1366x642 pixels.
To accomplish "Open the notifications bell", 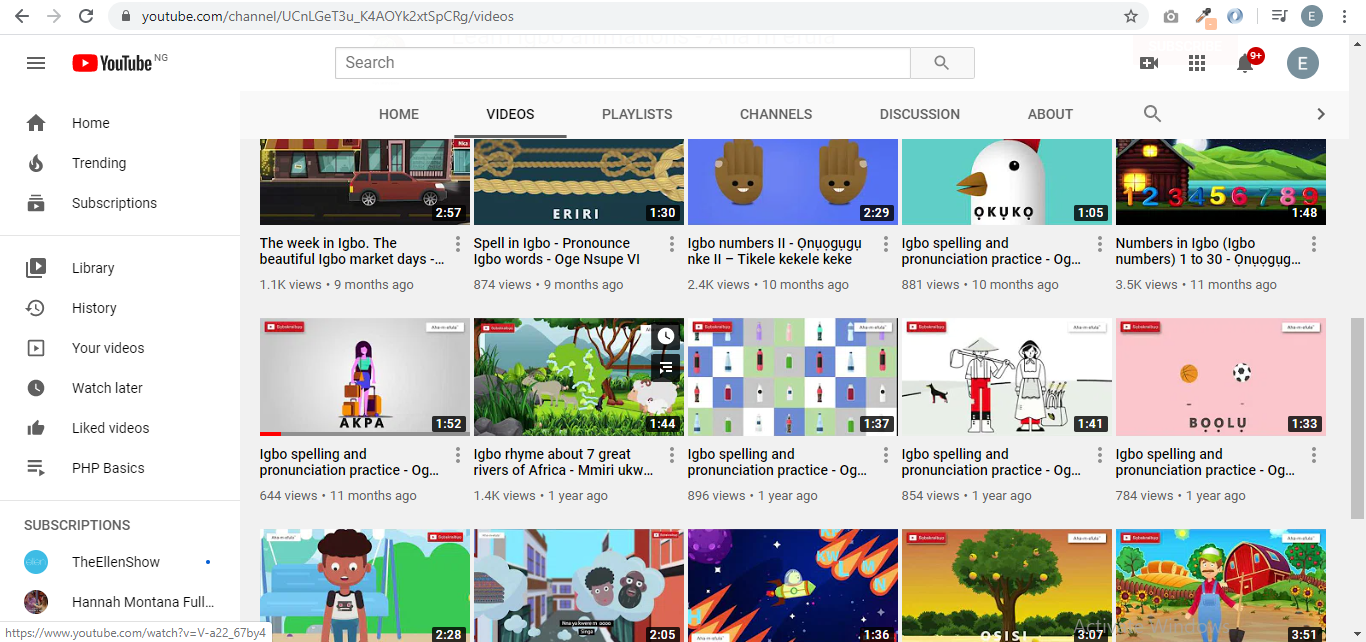I will coord(1245,63).
